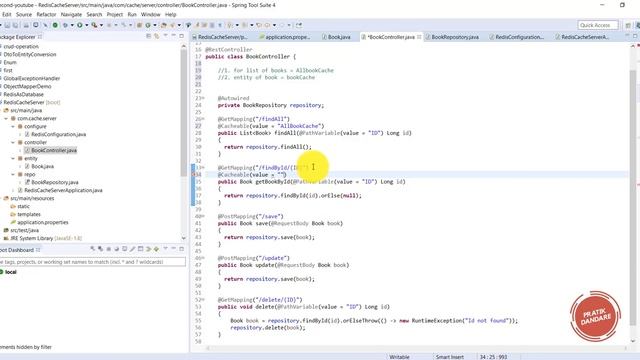Toggle Link with Editor in Package Explorer
Image resolution: width=640 pixels, height=360 pixels.
point(156,36)
